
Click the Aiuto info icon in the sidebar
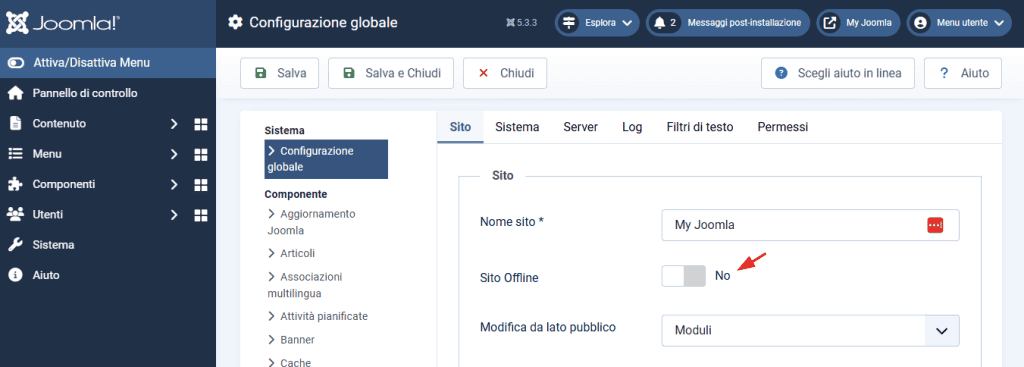15,275
